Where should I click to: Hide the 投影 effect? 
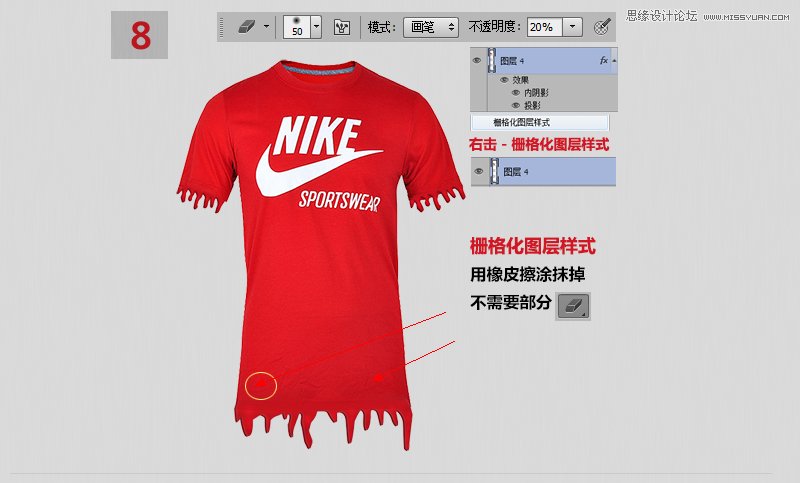coord(516,106)
